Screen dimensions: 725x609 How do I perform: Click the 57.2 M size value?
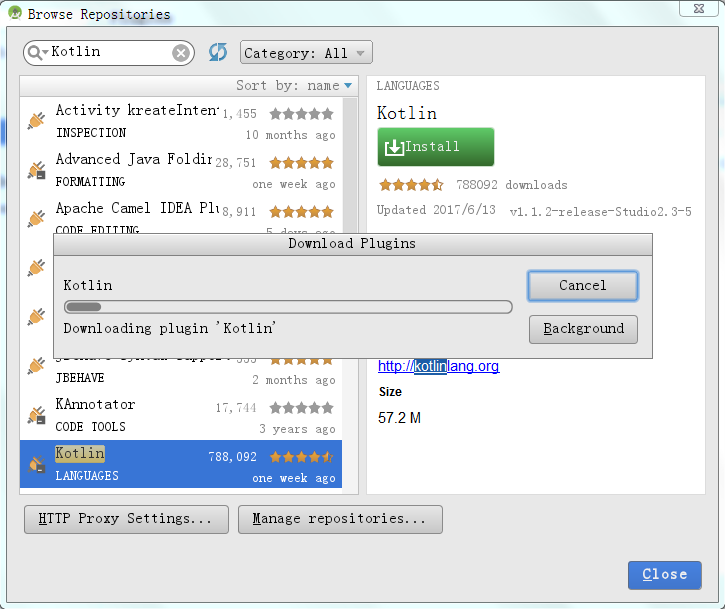(399, 418)
